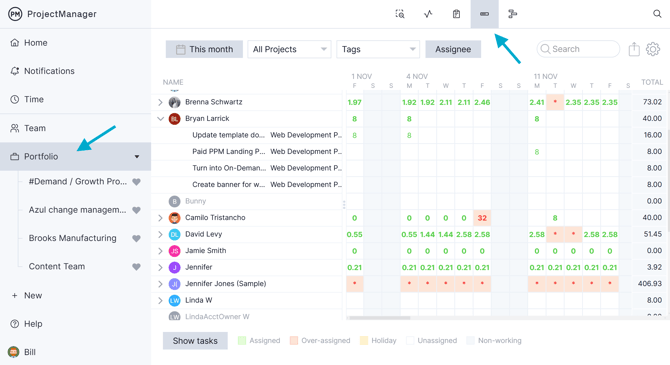Expand Linda W row
This screenshot has width=670, height=365.
tap(160, 300)
